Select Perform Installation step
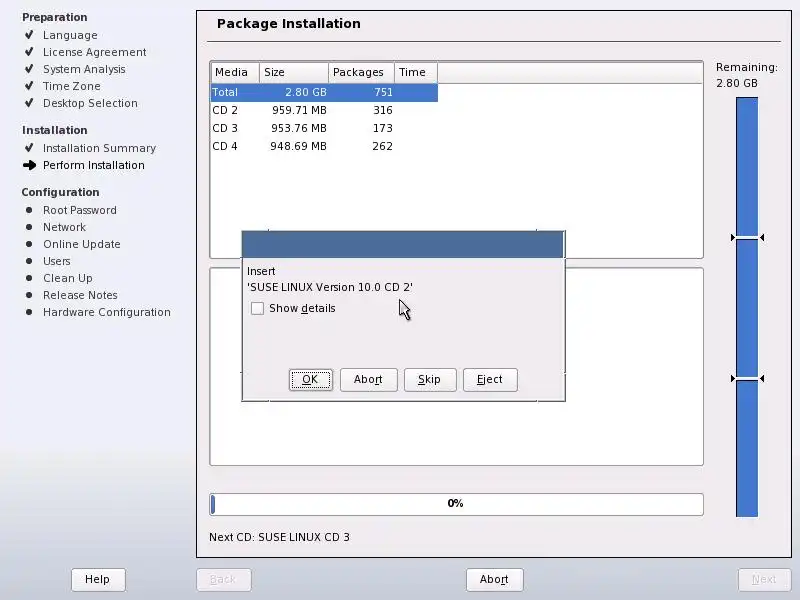 pyautogui.click(x=94, y=165)
